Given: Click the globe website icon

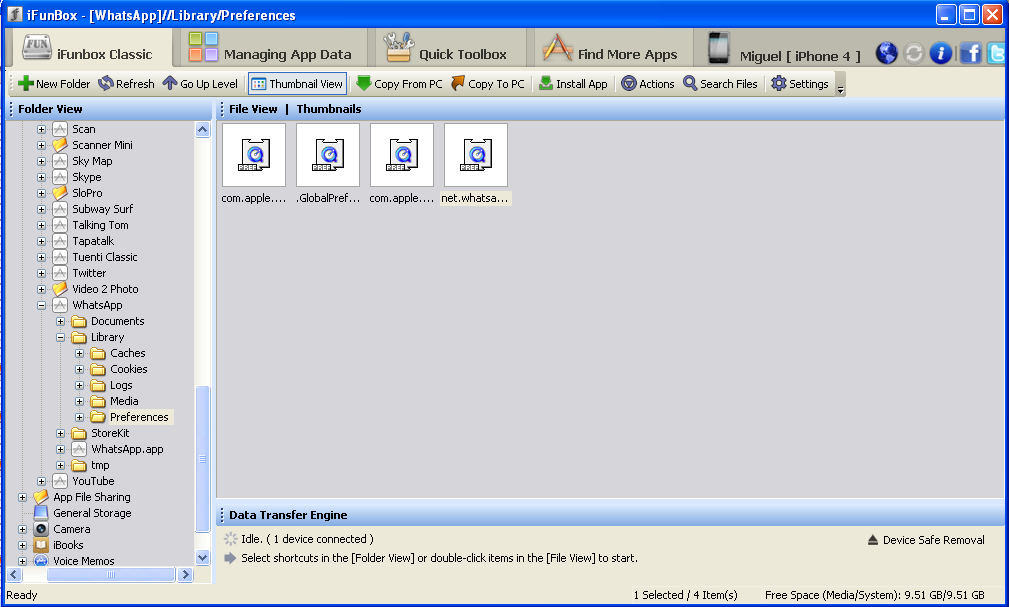Looking at the screenshot, I should 886,53.
